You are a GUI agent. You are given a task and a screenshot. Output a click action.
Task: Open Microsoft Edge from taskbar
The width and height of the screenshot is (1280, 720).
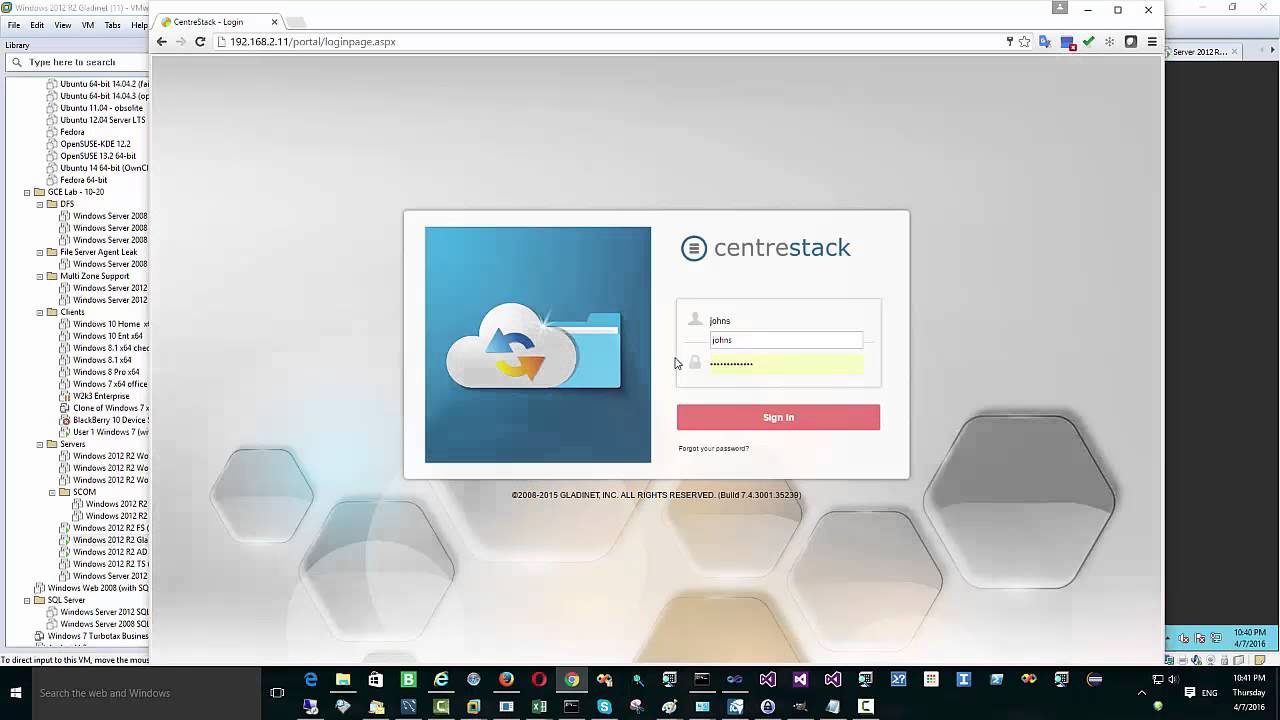(x=311, y=680)
